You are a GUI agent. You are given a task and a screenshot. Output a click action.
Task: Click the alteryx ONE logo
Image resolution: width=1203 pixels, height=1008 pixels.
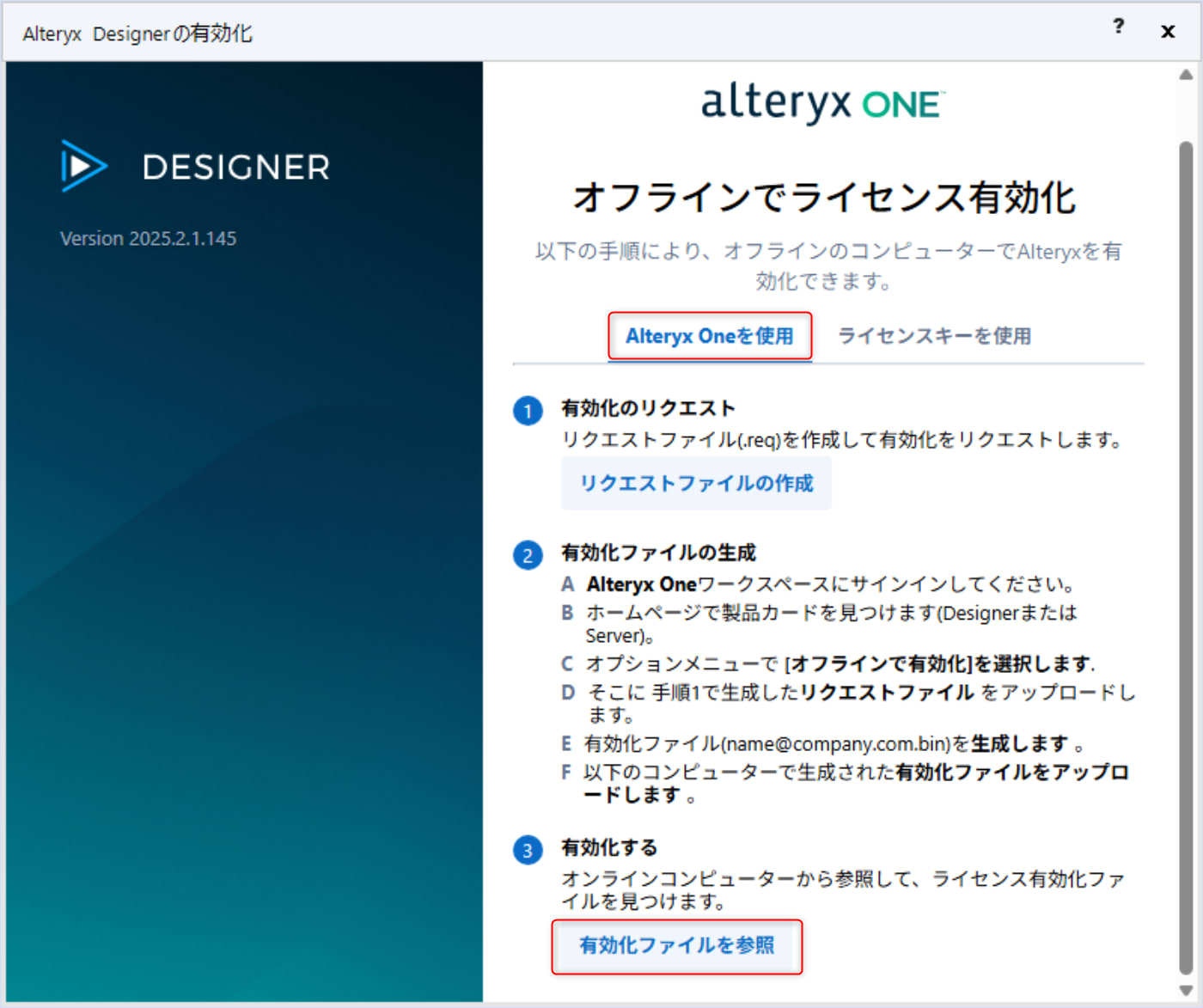(823, 104)
